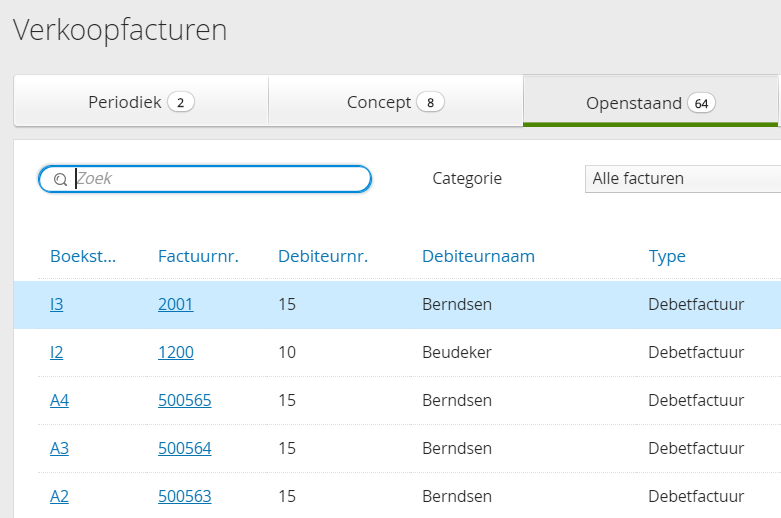Screen dimensions: 781x518
Task: Sort by Type column header
Action: click(667, 257)
